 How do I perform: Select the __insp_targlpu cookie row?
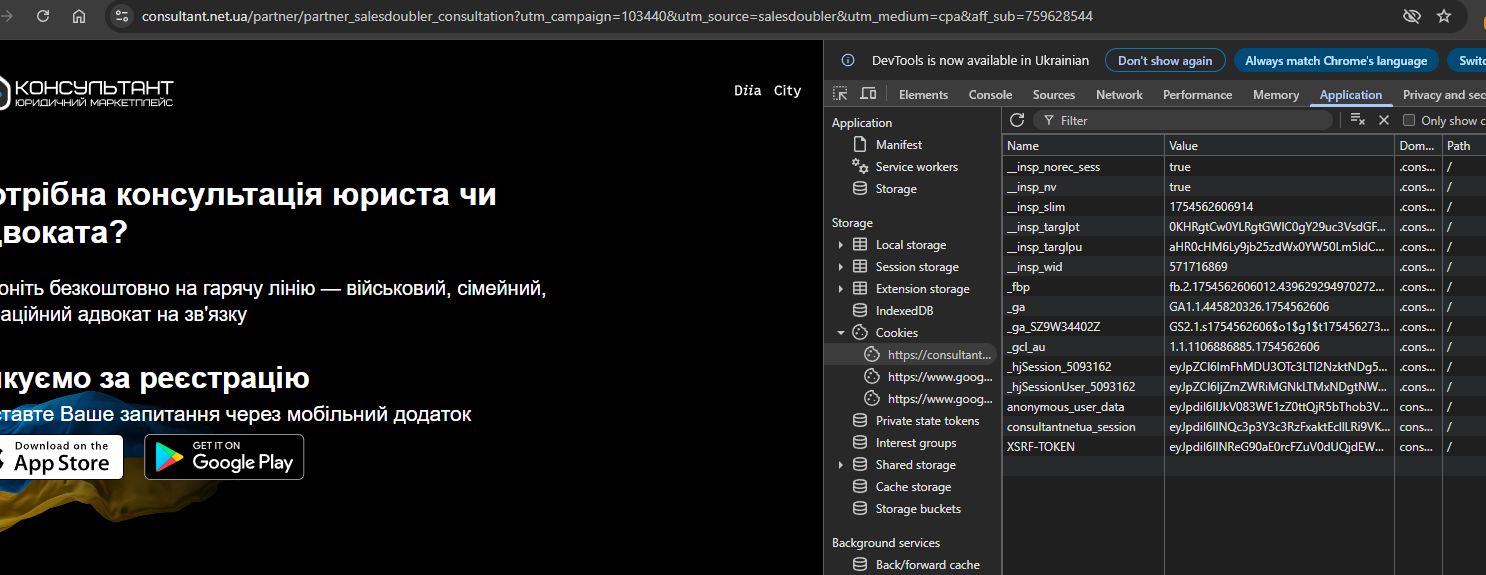tap(1244, 247)
